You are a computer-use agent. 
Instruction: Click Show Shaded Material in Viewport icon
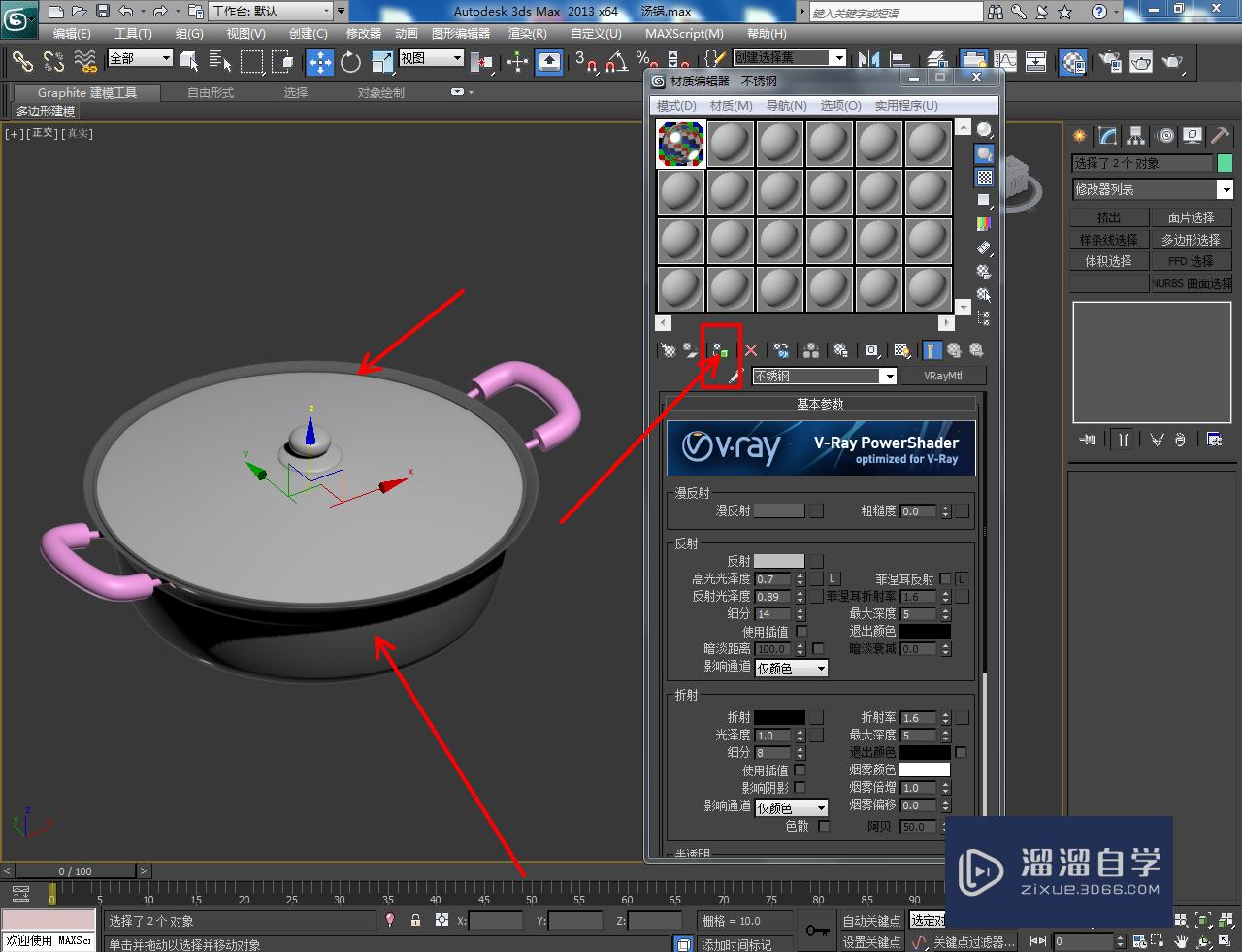(x=902, y=350)
